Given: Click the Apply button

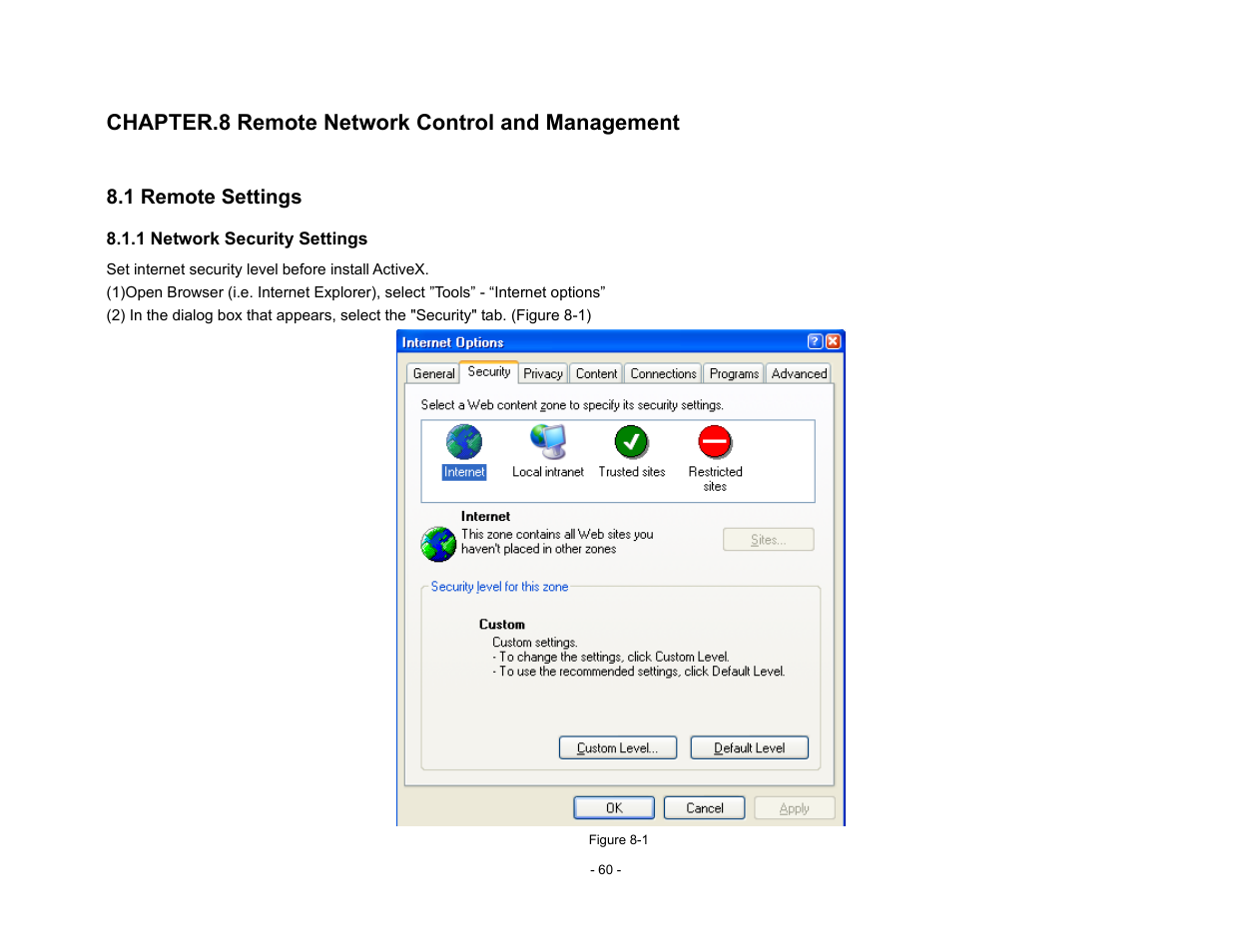Looking at the screenshot, I should 795,808.
